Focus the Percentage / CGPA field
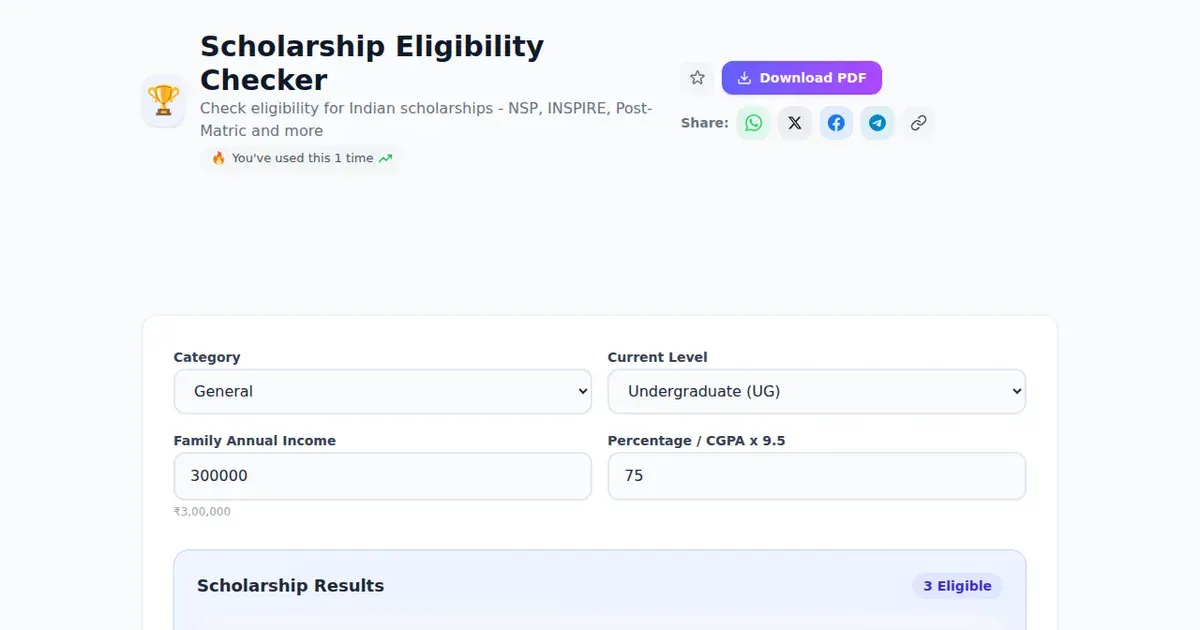This screenshot has height=630, width=1200. 817,476
